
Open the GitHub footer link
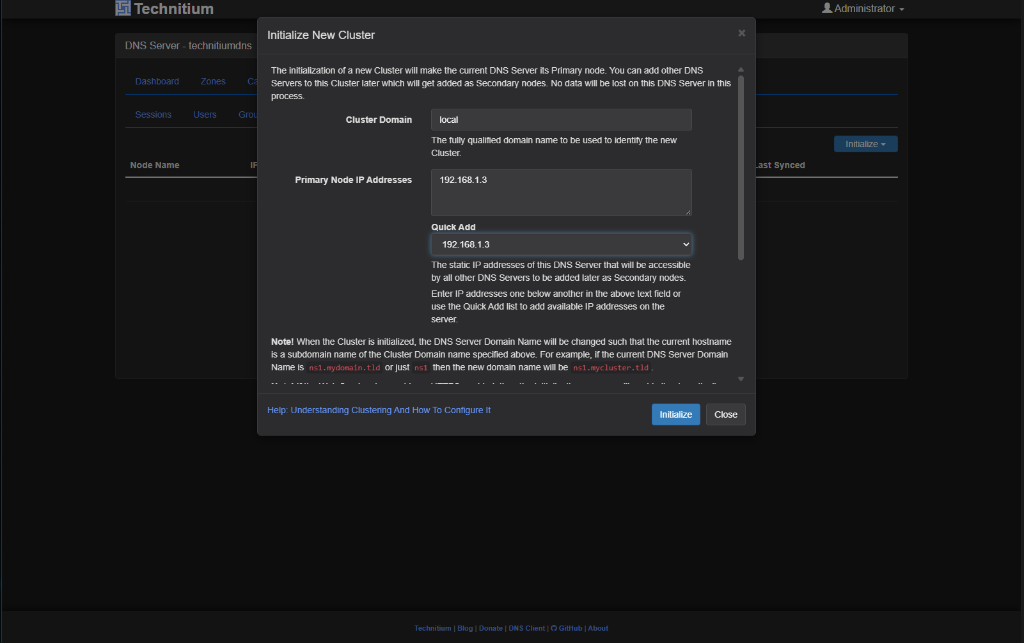point(566,629)
